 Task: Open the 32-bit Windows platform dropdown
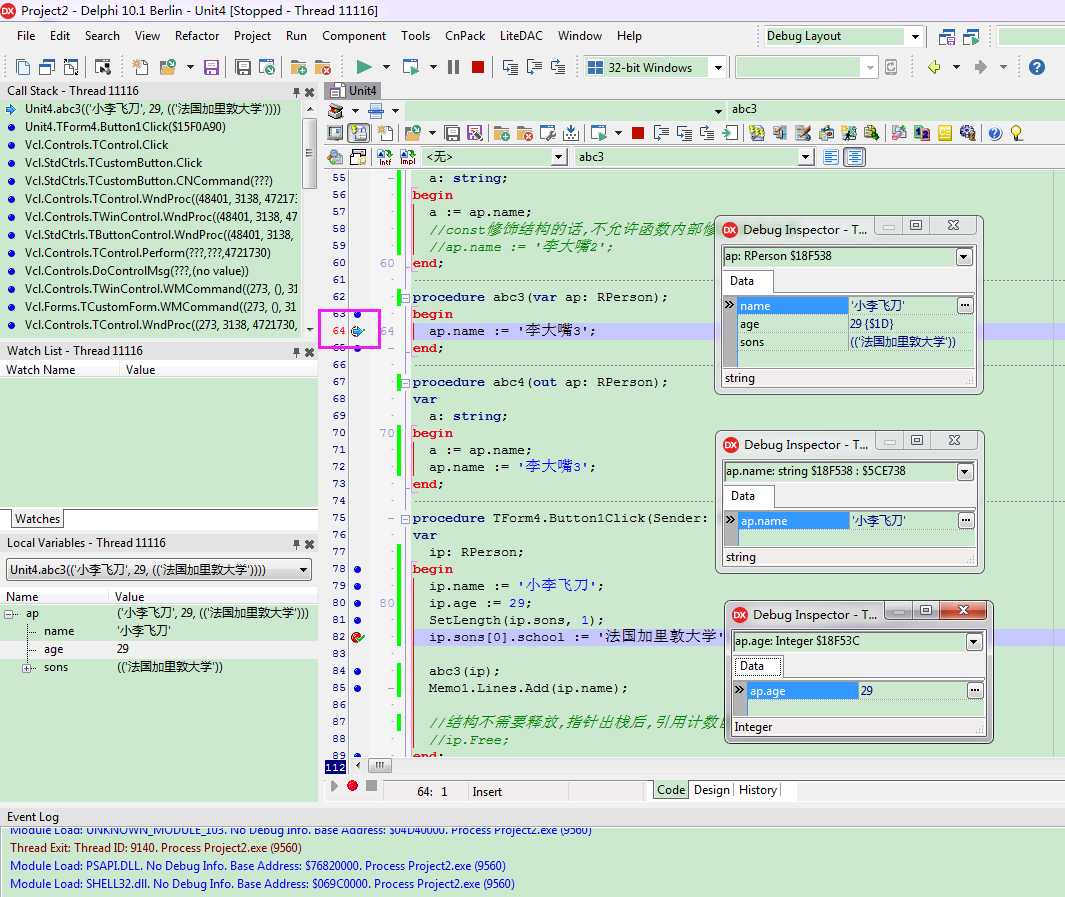(x=718, y=67)
